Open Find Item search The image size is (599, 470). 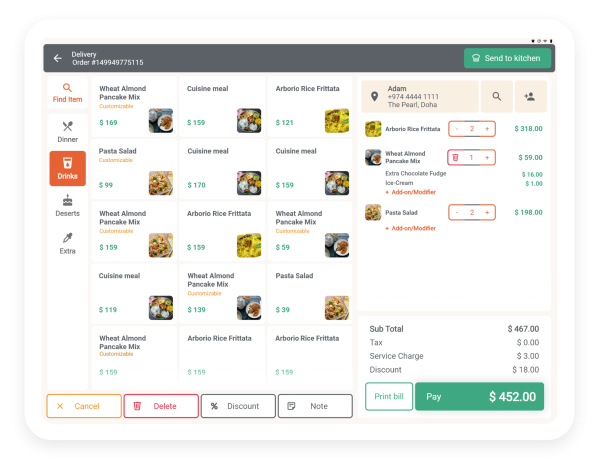pyautogui.click(x=68, y=93)
